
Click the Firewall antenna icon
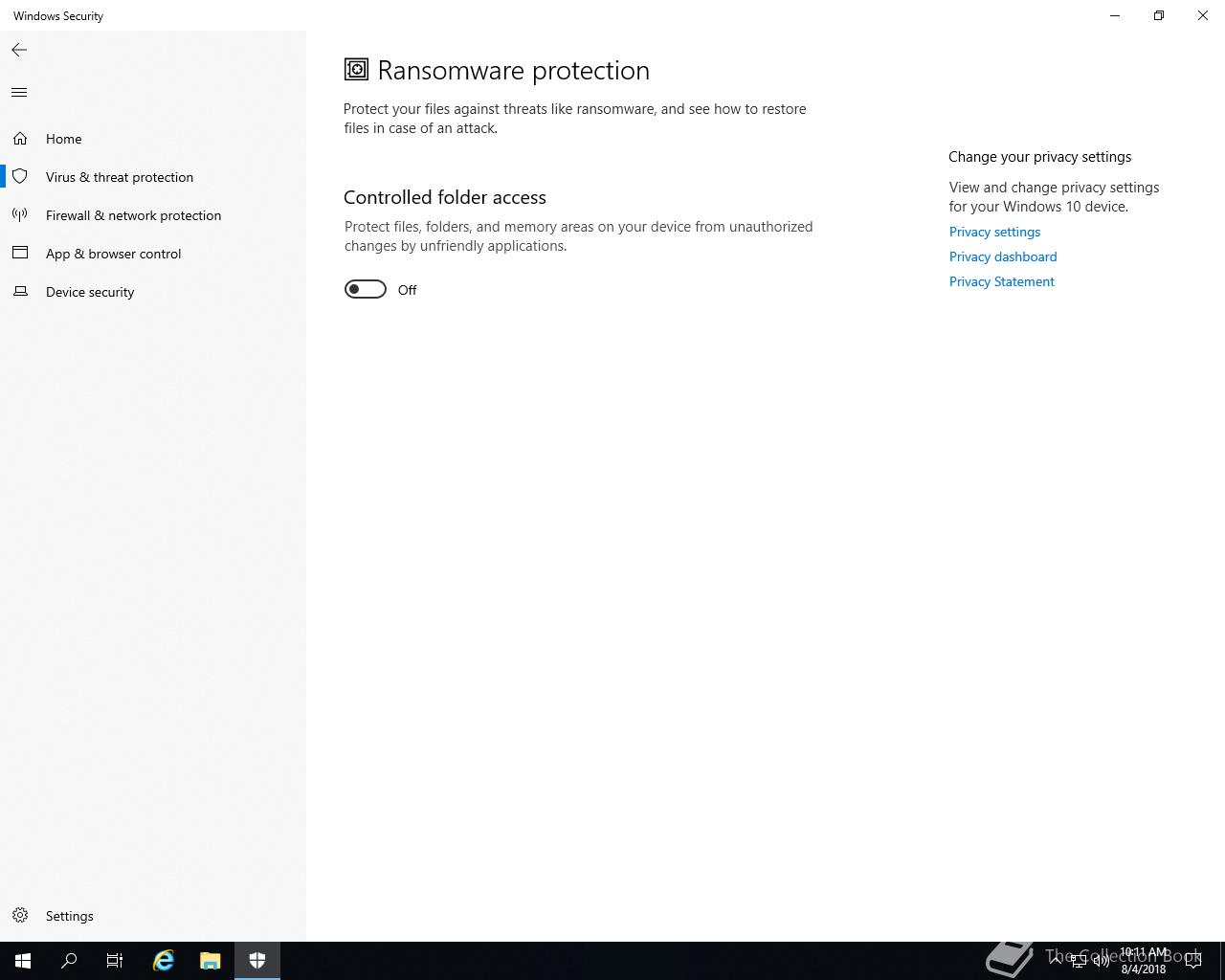tap(20, 215)
